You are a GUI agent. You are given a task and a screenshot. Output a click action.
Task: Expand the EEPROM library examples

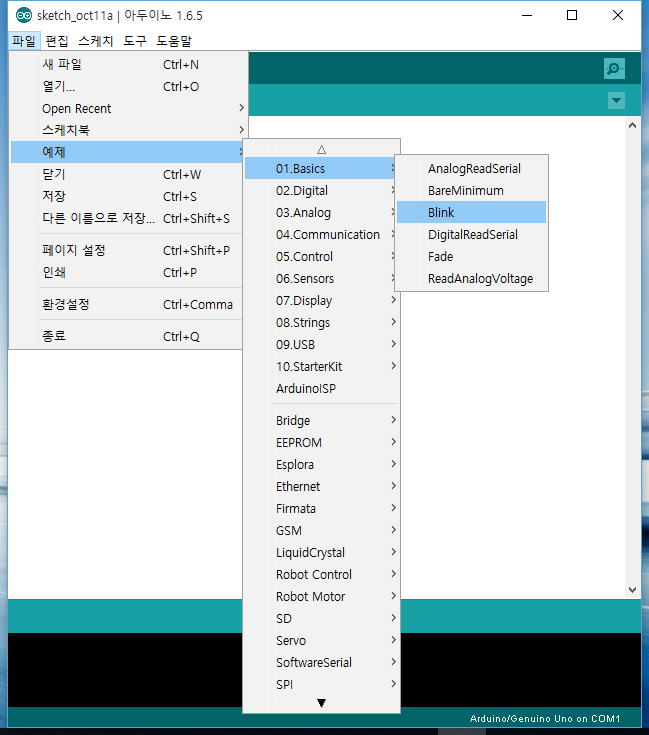(x=321, y=442)
